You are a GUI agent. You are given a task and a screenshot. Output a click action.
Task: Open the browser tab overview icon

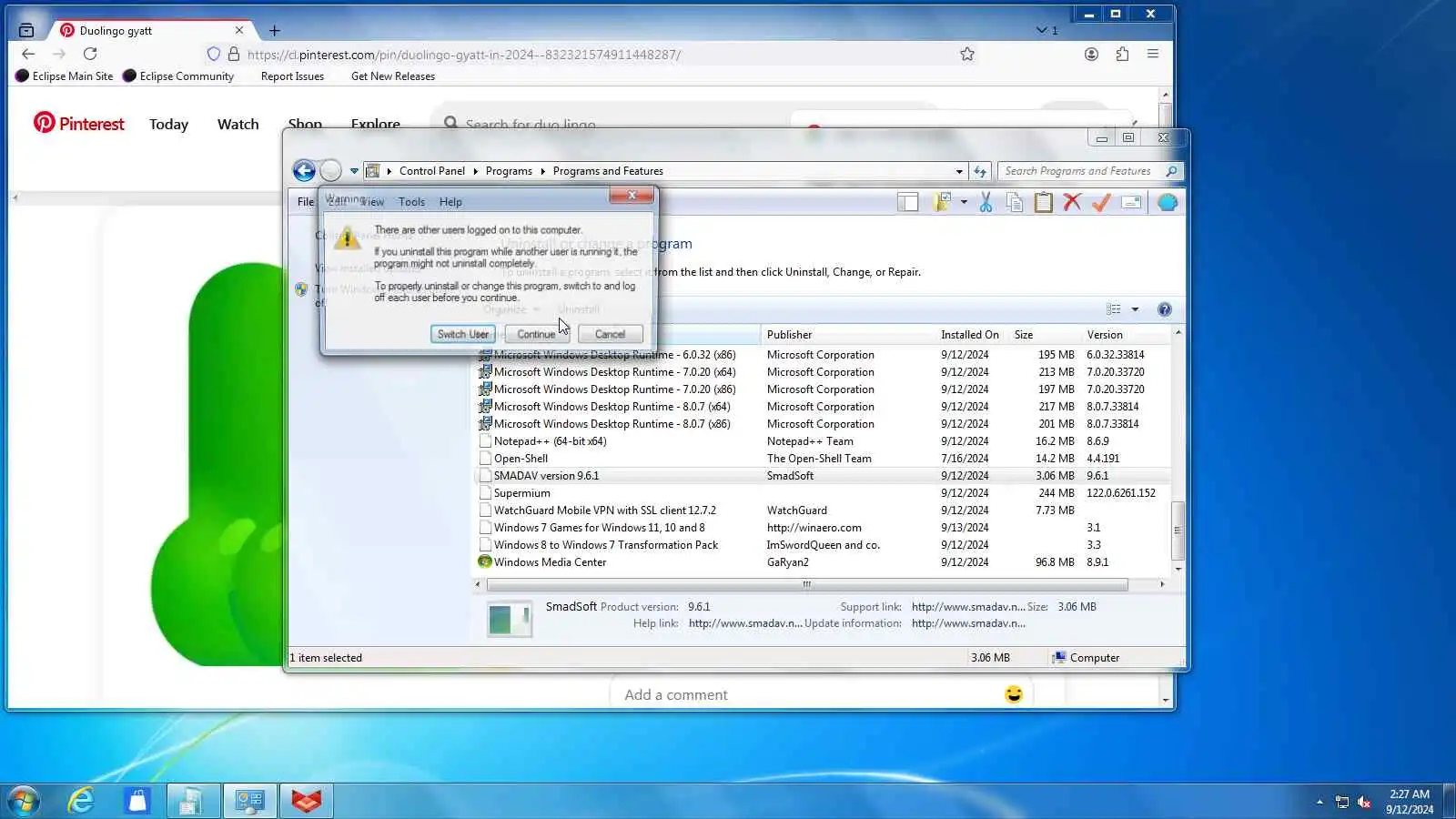[x=26, y=30]
